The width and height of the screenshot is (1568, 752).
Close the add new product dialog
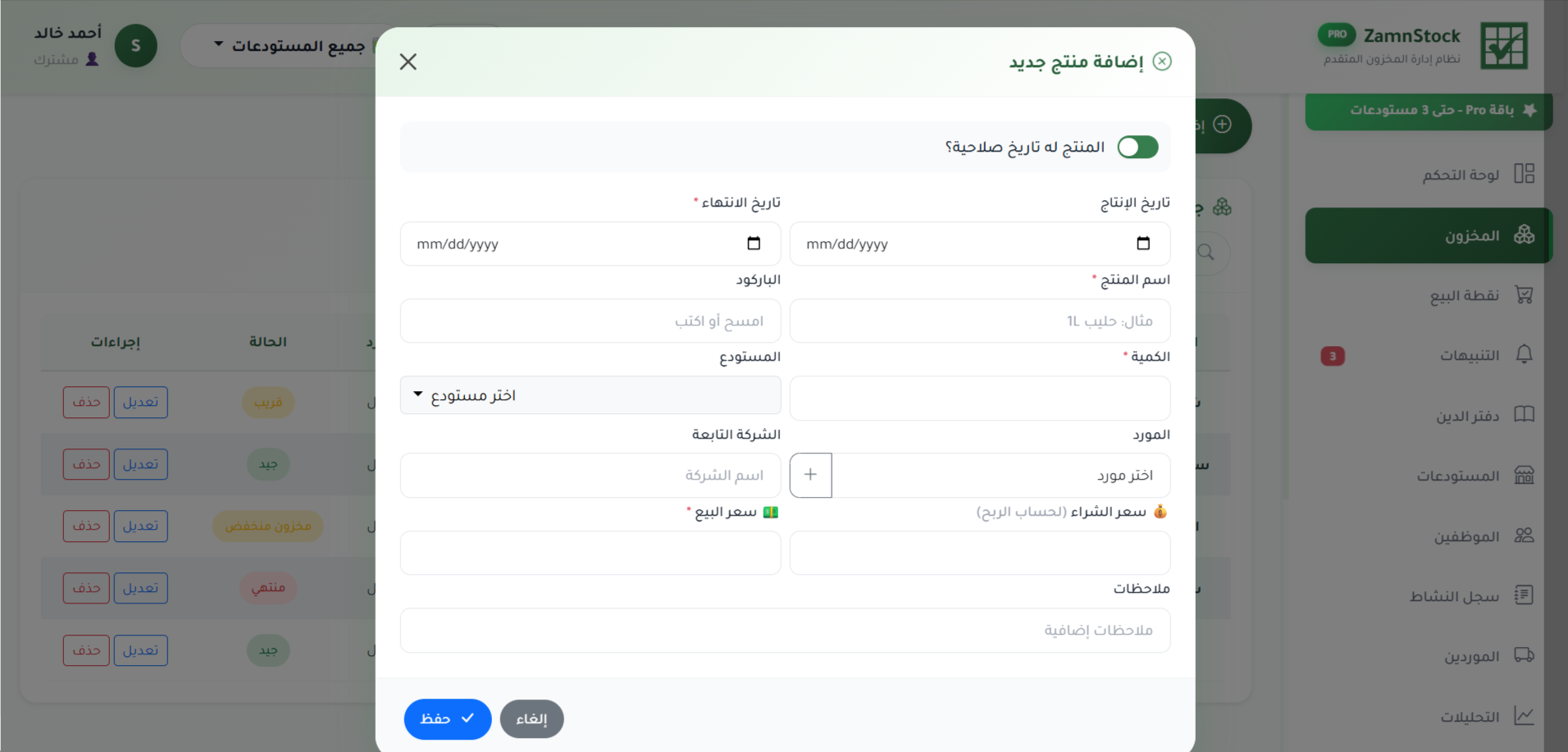tap(408, 62)
